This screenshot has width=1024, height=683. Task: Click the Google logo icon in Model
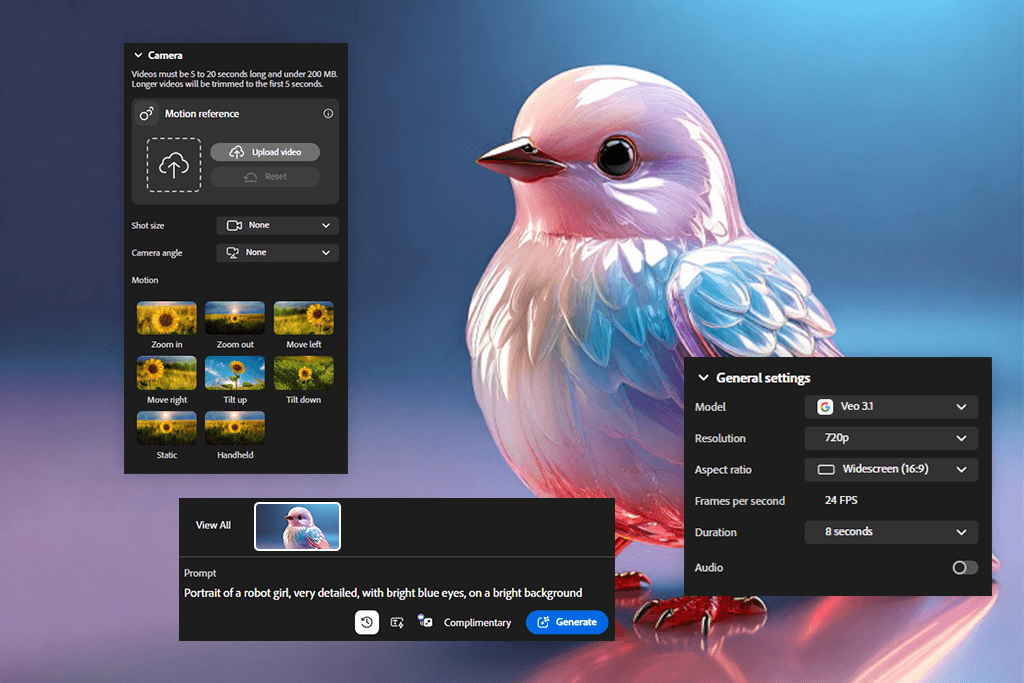[825, 407]
